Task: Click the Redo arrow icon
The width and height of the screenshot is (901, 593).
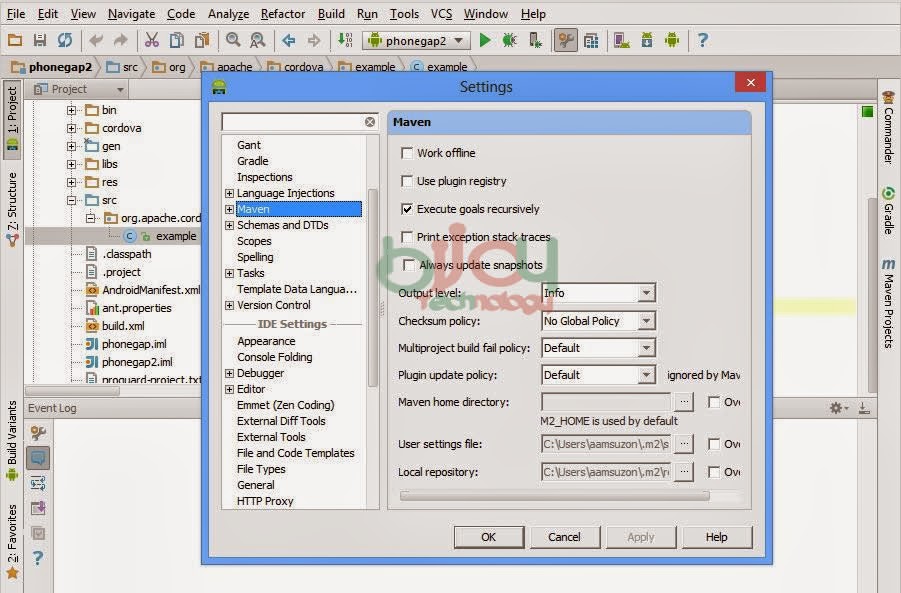Action: [x=121, y=40]
